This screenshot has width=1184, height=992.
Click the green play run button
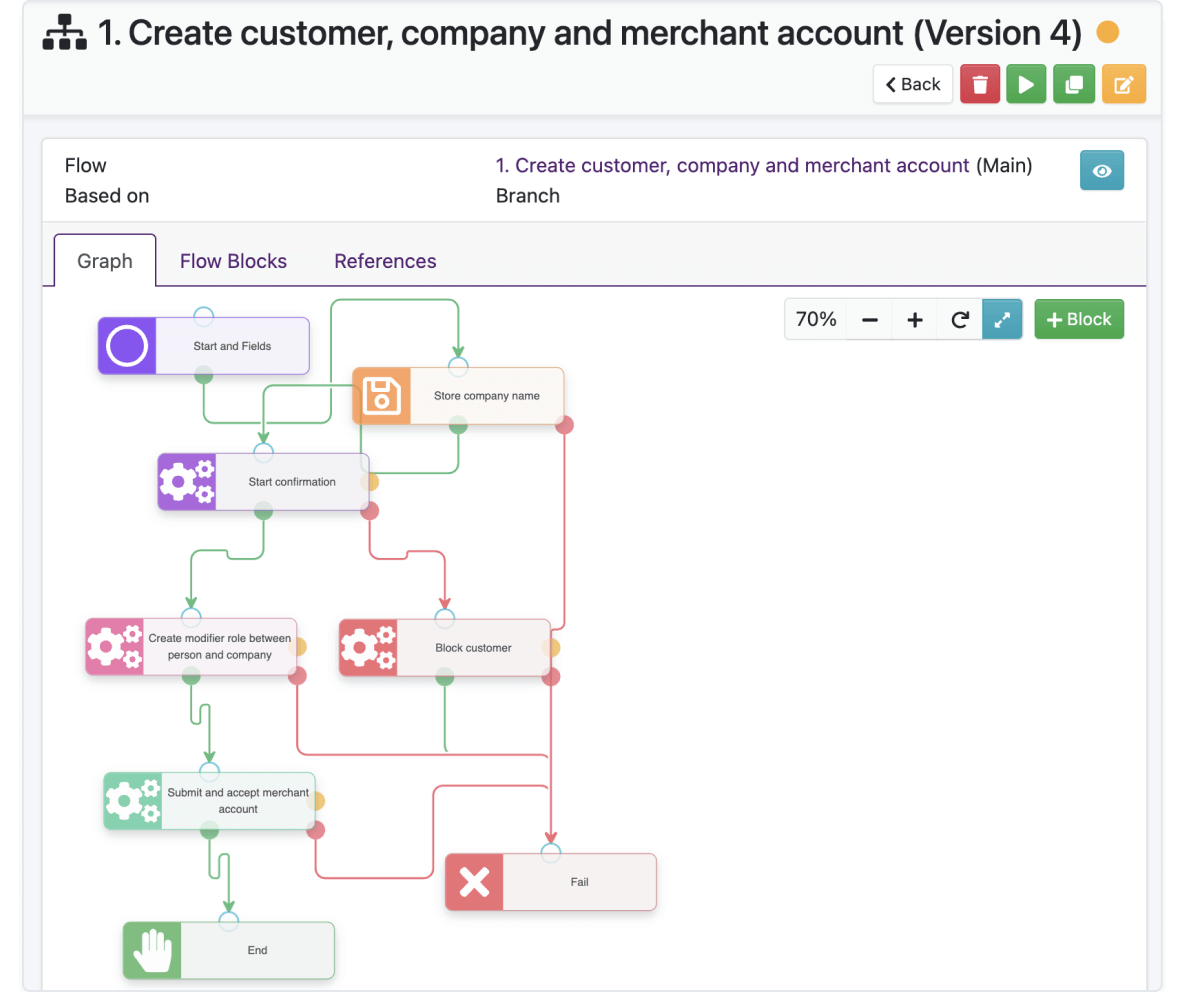pos(1025,84)
